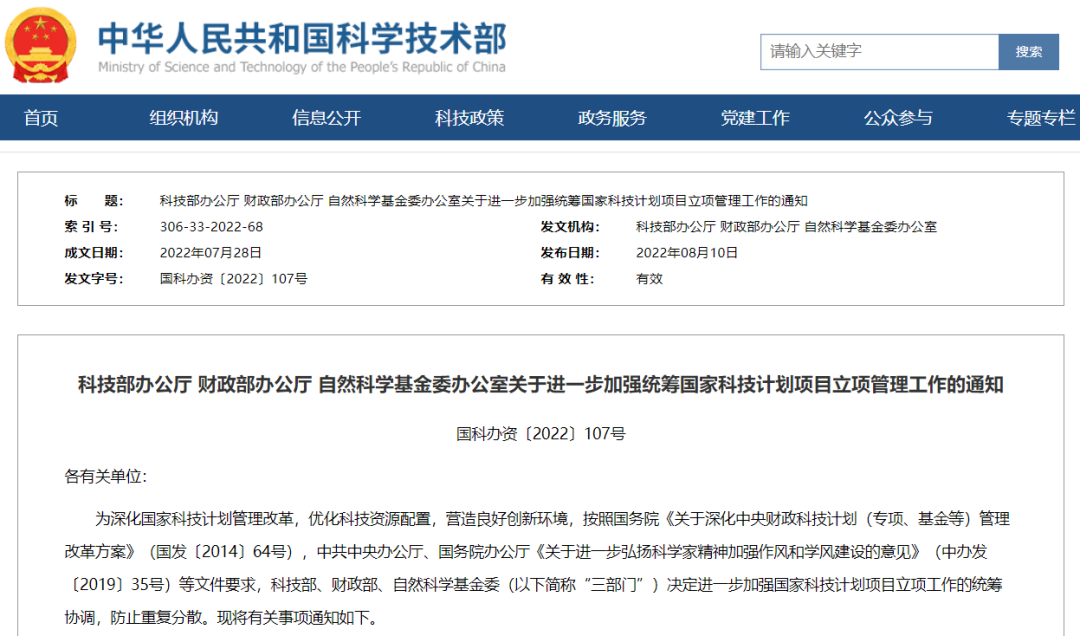Open the 公众参与 menu item
1080x636 pixels.
[898, 118]
